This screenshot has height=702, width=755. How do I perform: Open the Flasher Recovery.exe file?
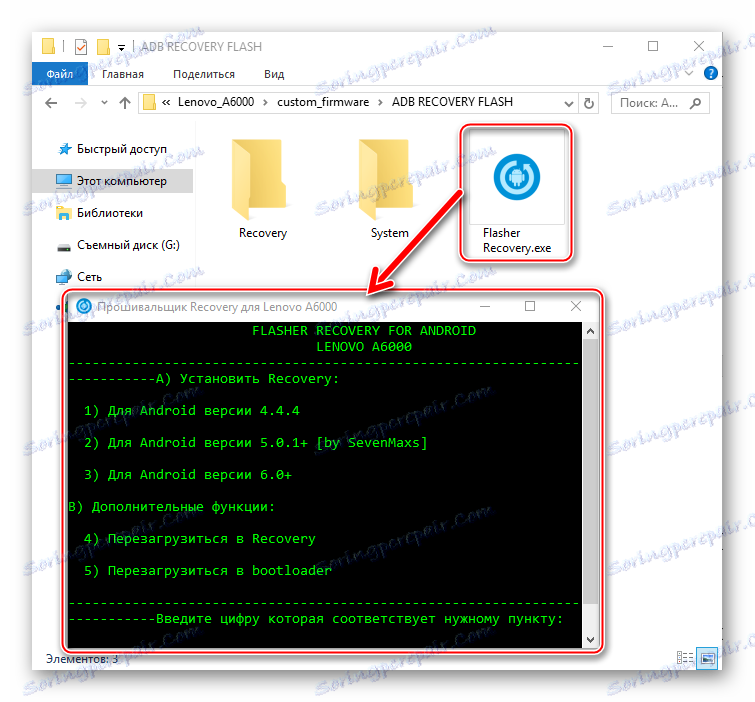[x=517, y=193]
